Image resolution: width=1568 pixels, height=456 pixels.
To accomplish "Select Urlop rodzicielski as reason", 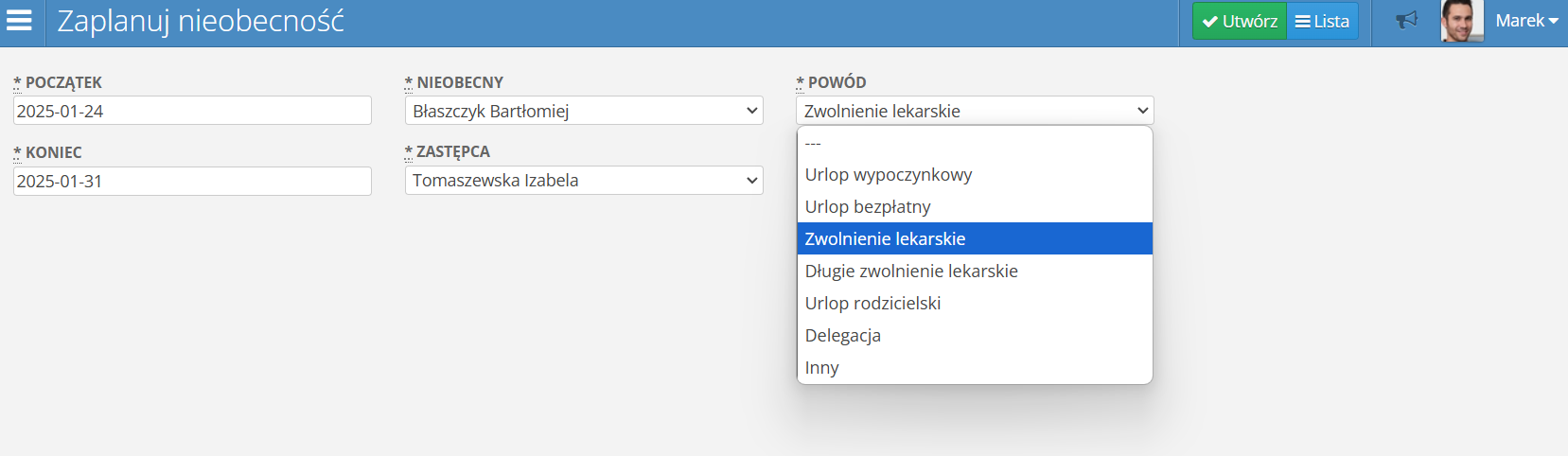I will tap(975, 304).
